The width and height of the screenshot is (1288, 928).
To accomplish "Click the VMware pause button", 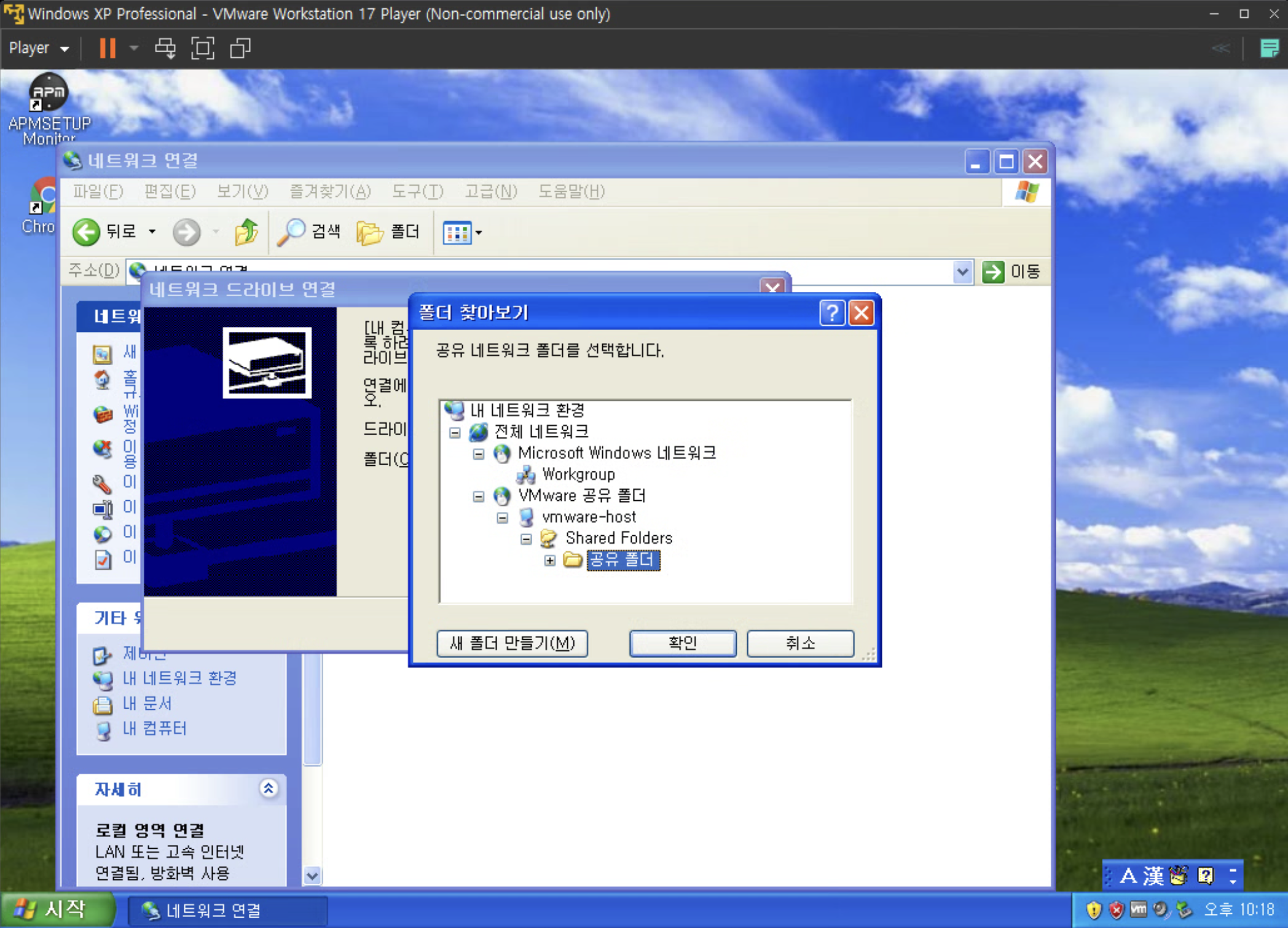I will click(x=108, y=48).
